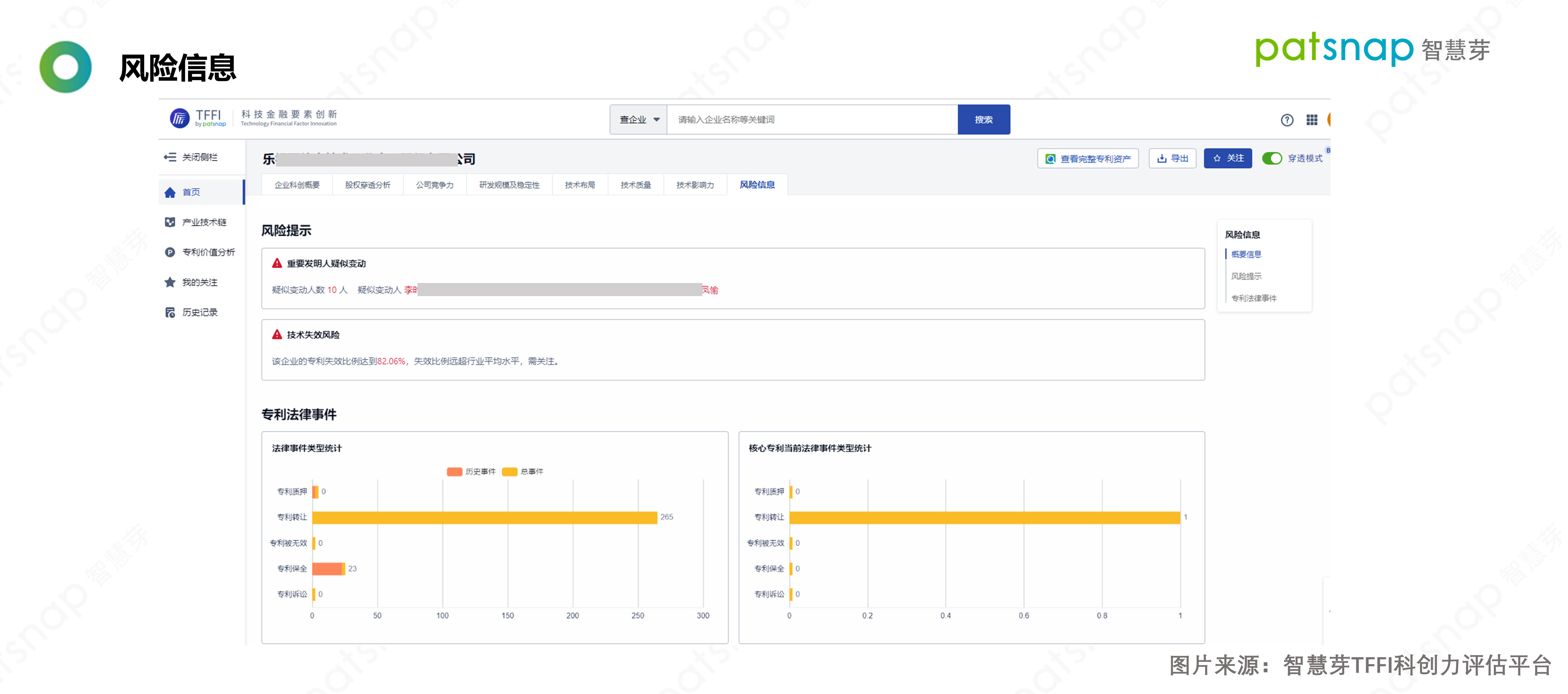Jump to 概要信息 anchor link

[1246, 254]
